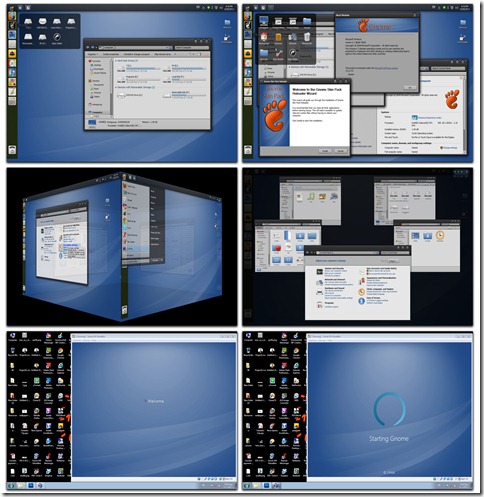This screenshot has width=484, height=497.
Task: Open trash dock icon below the Skin Pack wizard's dock
Action: pyautogui.click(x=248, y=150)
